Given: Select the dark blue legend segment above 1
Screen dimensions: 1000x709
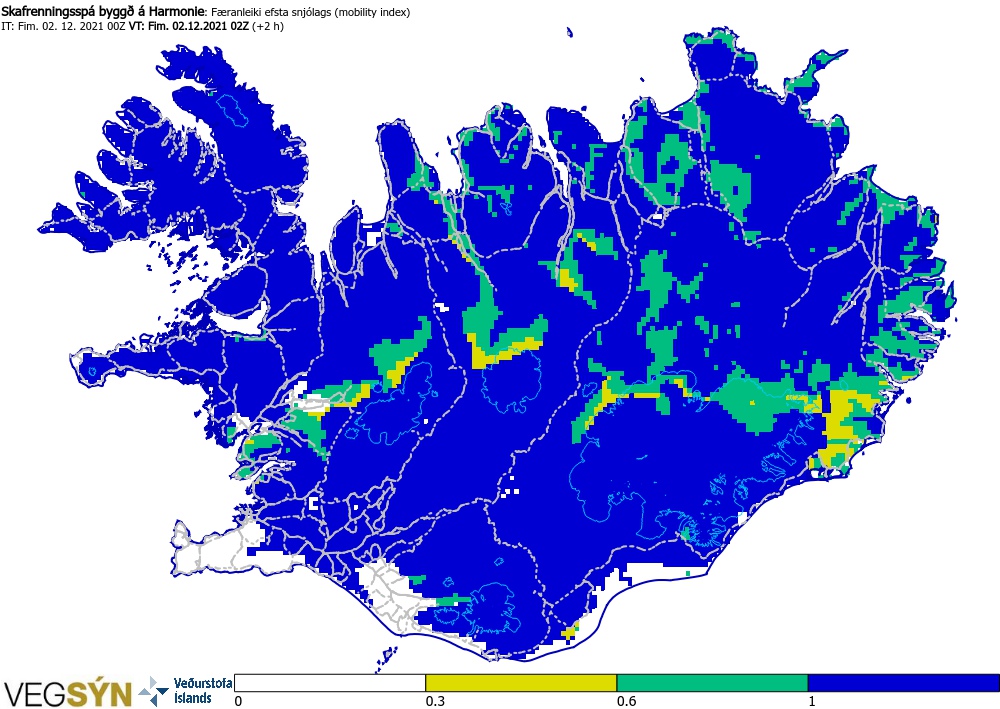Looking at the screenshot, I should coord(904,683).
